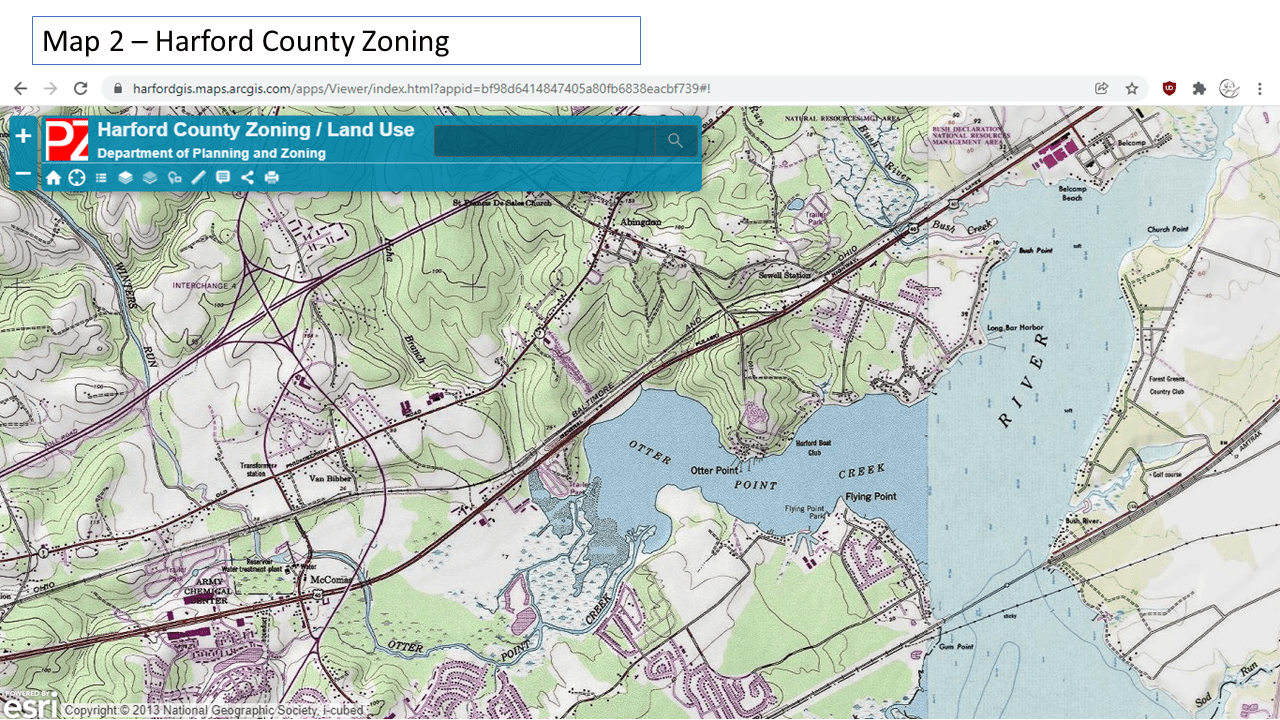Open the Legend widget
Screen dimensions: 1280x720
(100, 177)
